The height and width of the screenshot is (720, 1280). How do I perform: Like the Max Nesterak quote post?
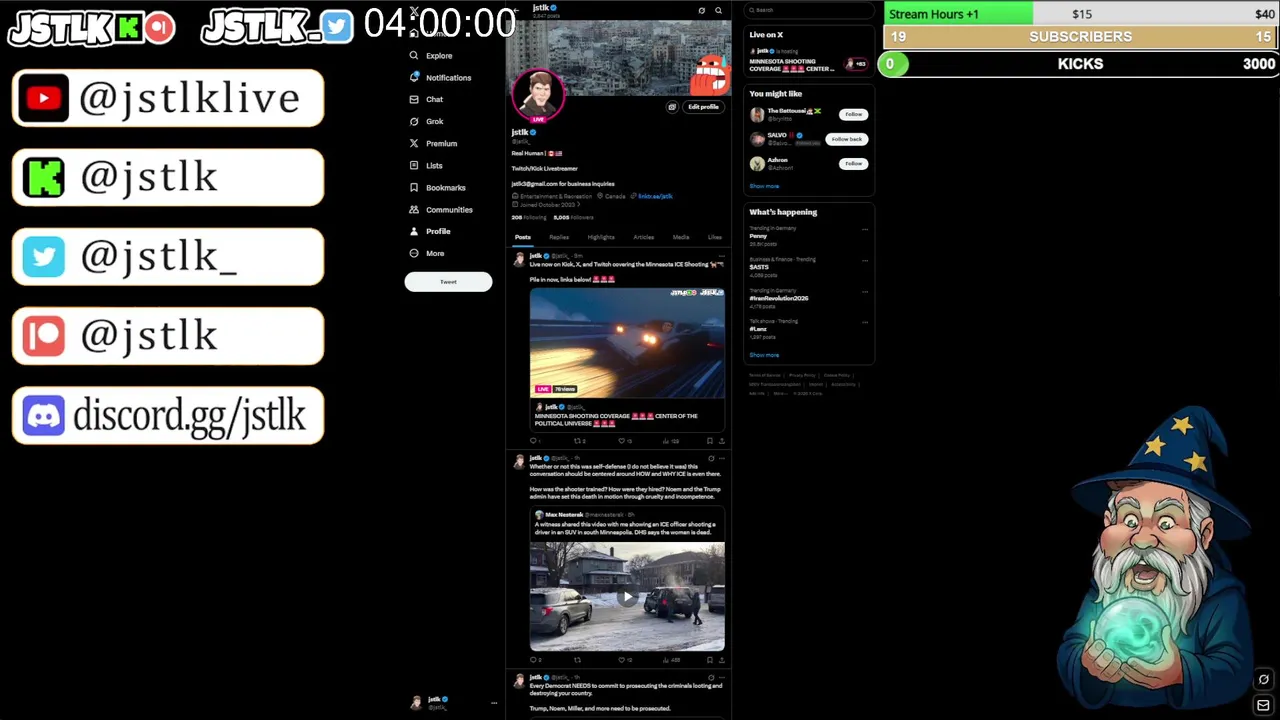click(x=623, y=660)
